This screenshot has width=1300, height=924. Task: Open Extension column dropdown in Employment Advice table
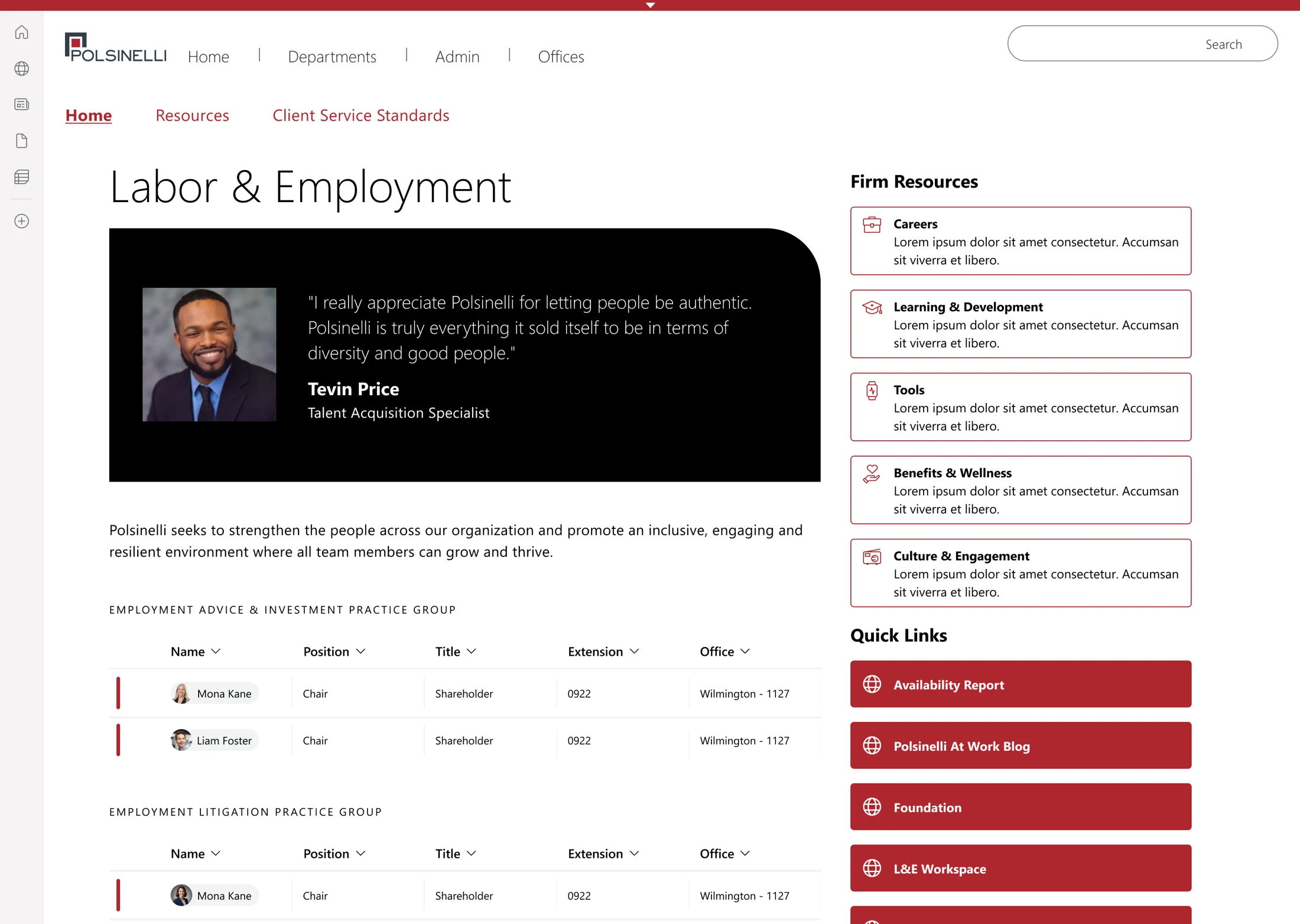click(634, 651)
